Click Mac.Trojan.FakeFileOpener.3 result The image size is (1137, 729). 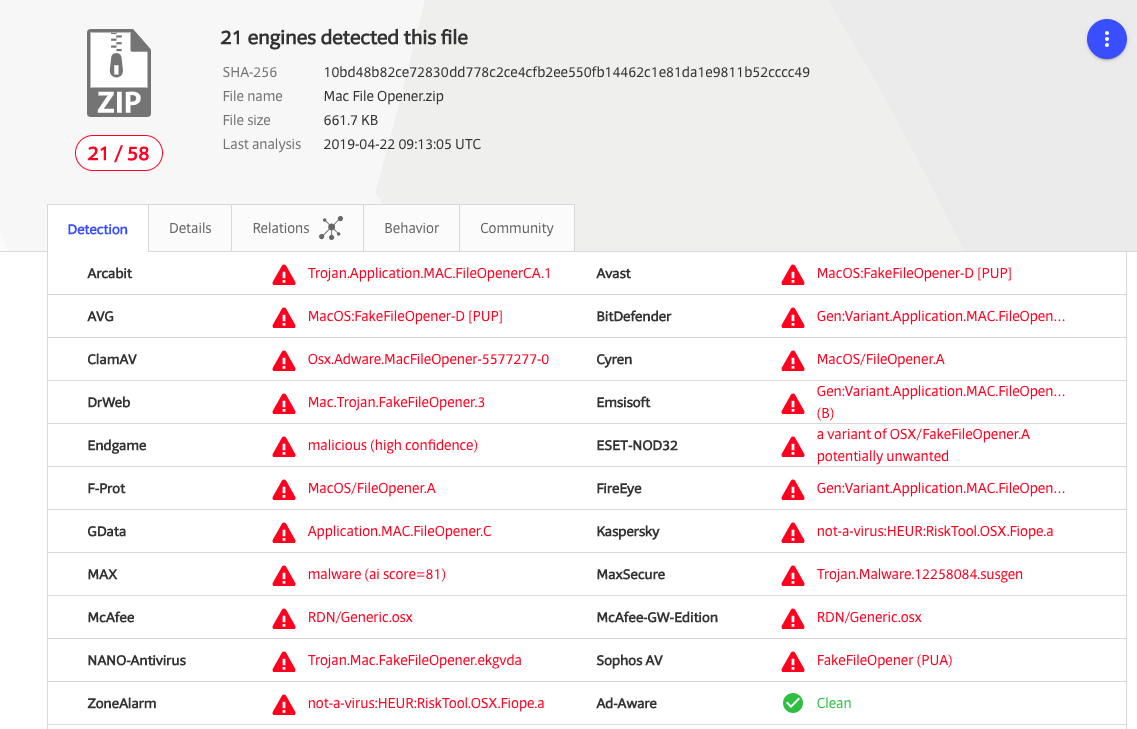396,402
